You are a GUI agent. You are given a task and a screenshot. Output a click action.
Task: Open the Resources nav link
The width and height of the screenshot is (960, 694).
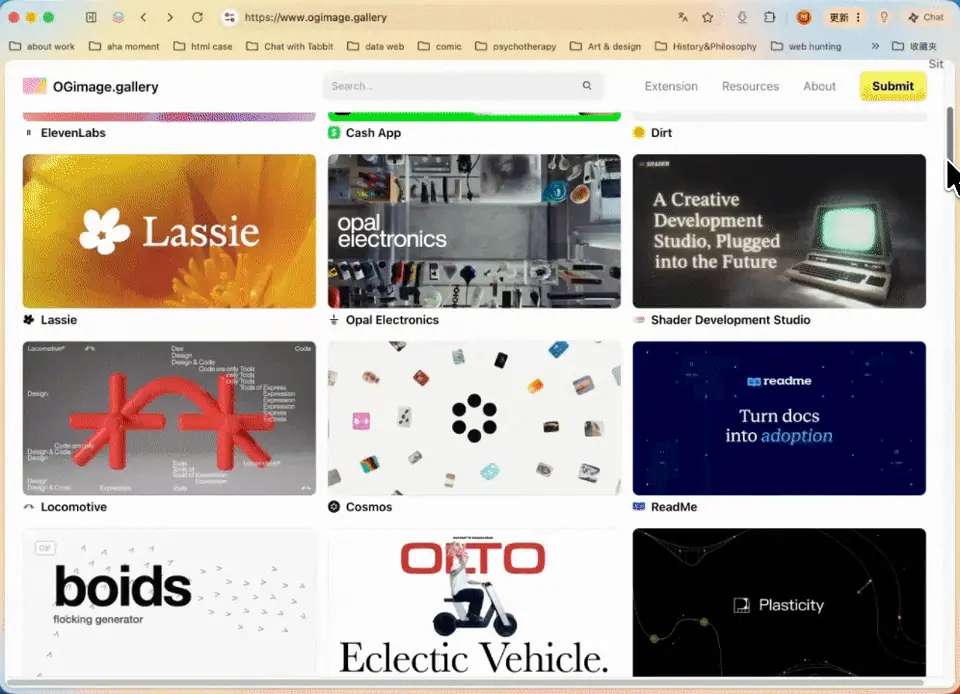pyautogui.click(x=750, y=86)
